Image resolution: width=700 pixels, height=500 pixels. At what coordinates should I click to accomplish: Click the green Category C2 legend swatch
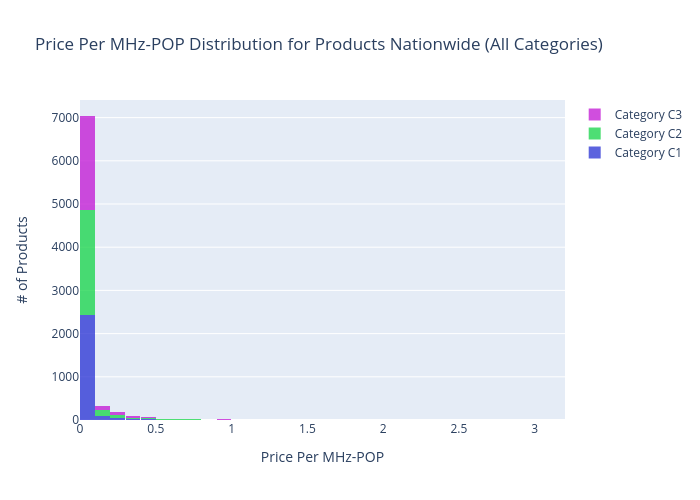tap(595, 134)
